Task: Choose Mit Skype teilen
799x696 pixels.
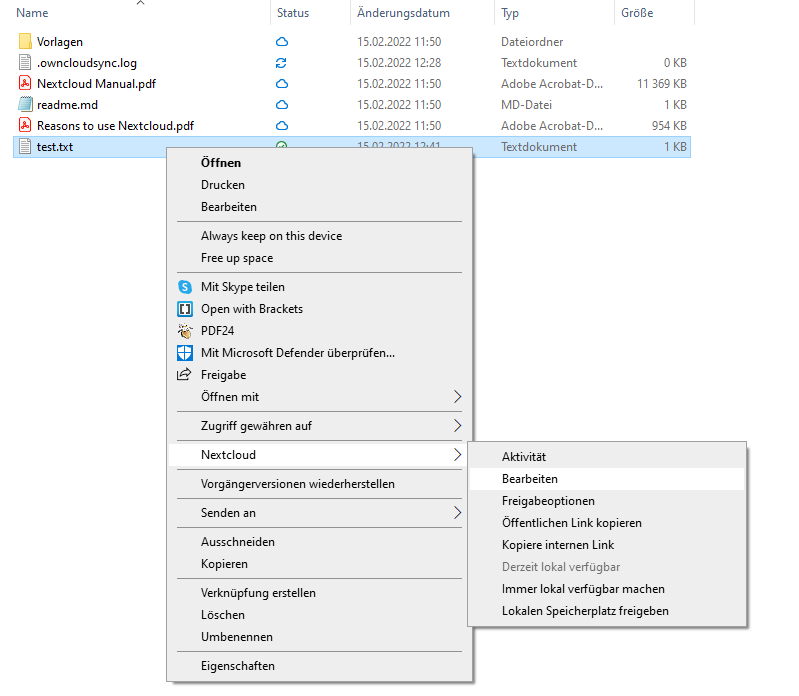Action: [319, 287]
